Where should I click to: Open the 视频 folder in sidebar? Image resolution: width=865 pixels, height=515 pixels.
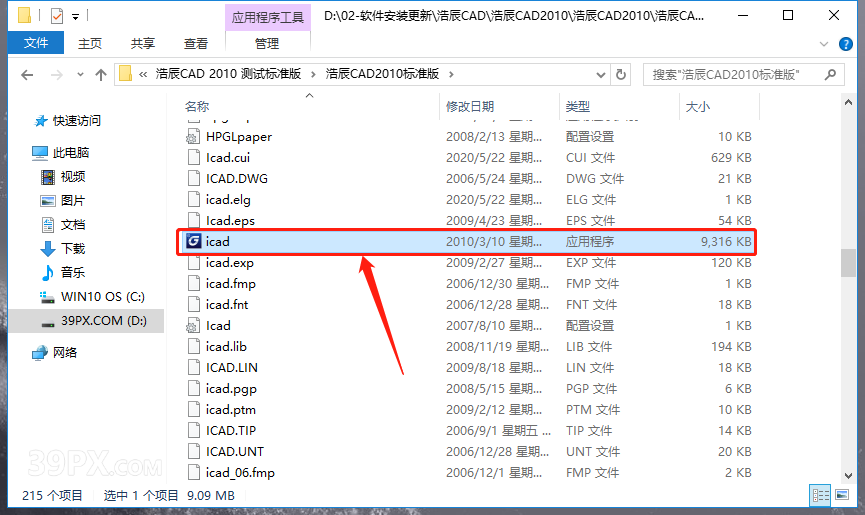73,176
